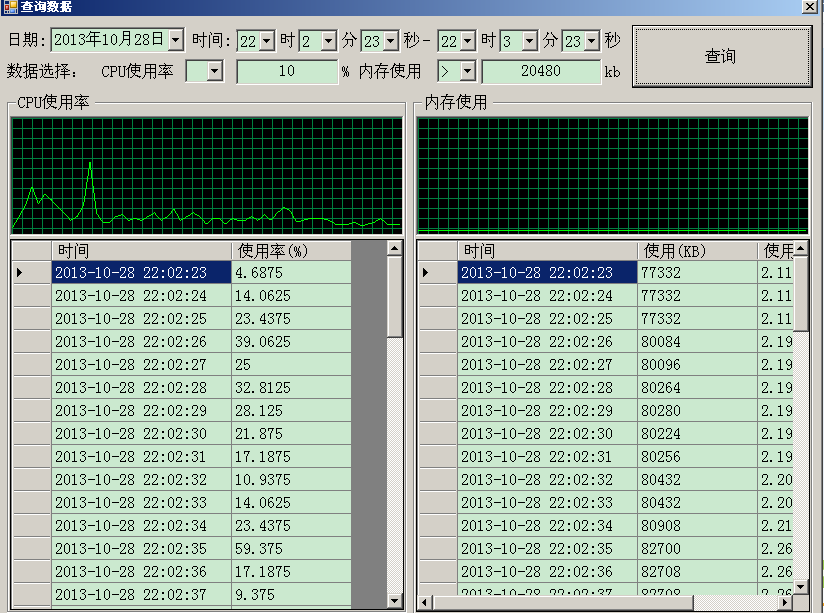This screenshot has width=824, height=613.
Task: Open the 内存使用 comparison operator dropdown
Action: pyautogui.click(x=466, y=72)
